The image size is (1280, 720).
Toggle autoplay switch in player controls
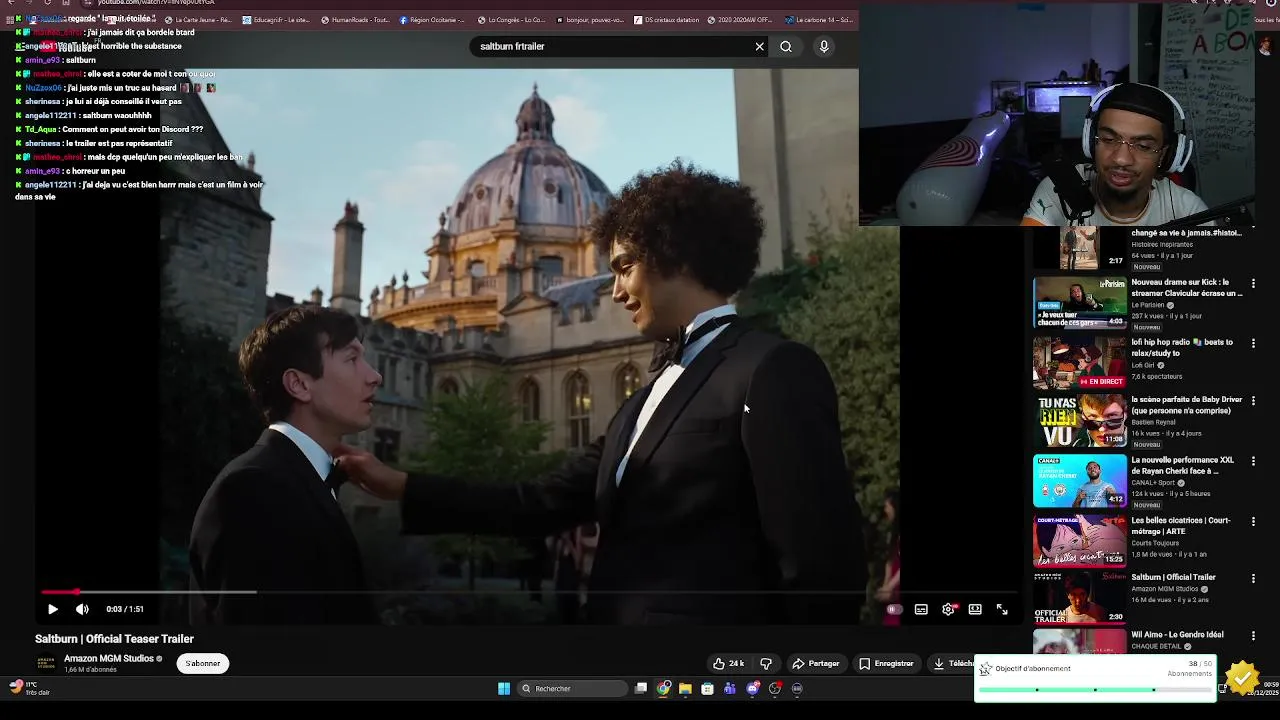point(894,609)
